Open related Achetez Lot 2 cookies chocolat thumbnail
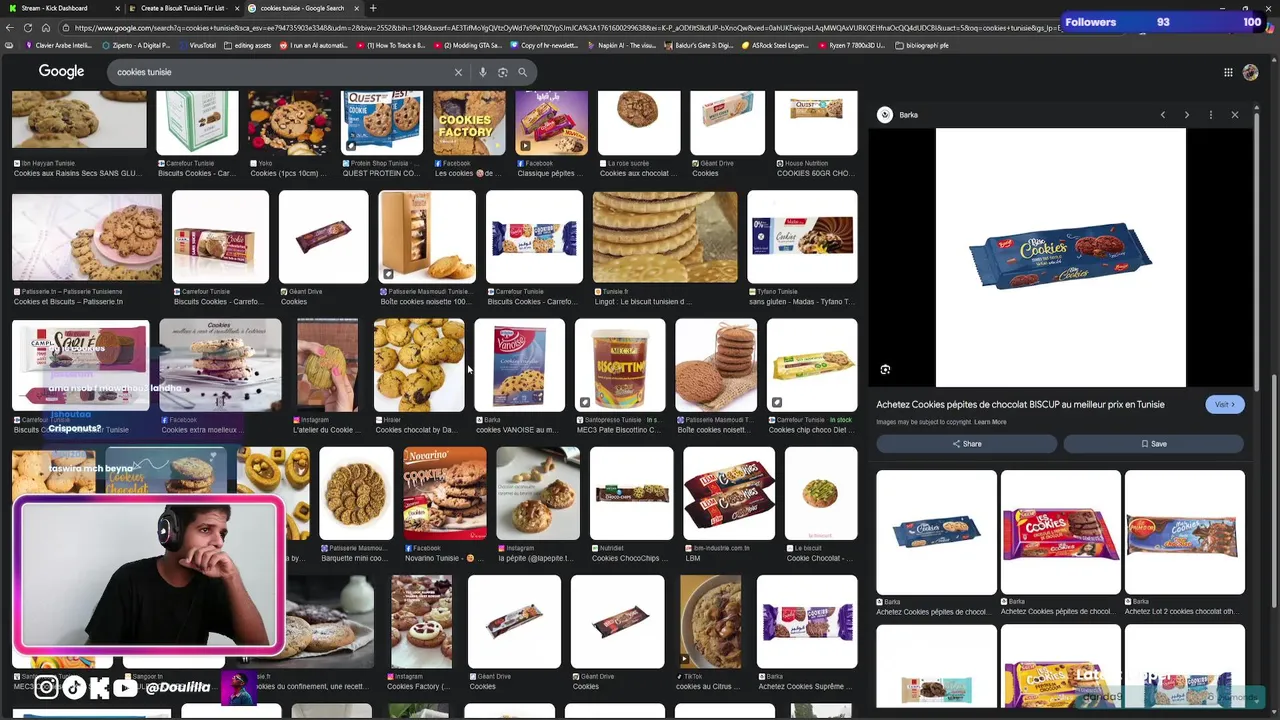The height and width of the screenshot is (720, 1280). (1184, 532)
